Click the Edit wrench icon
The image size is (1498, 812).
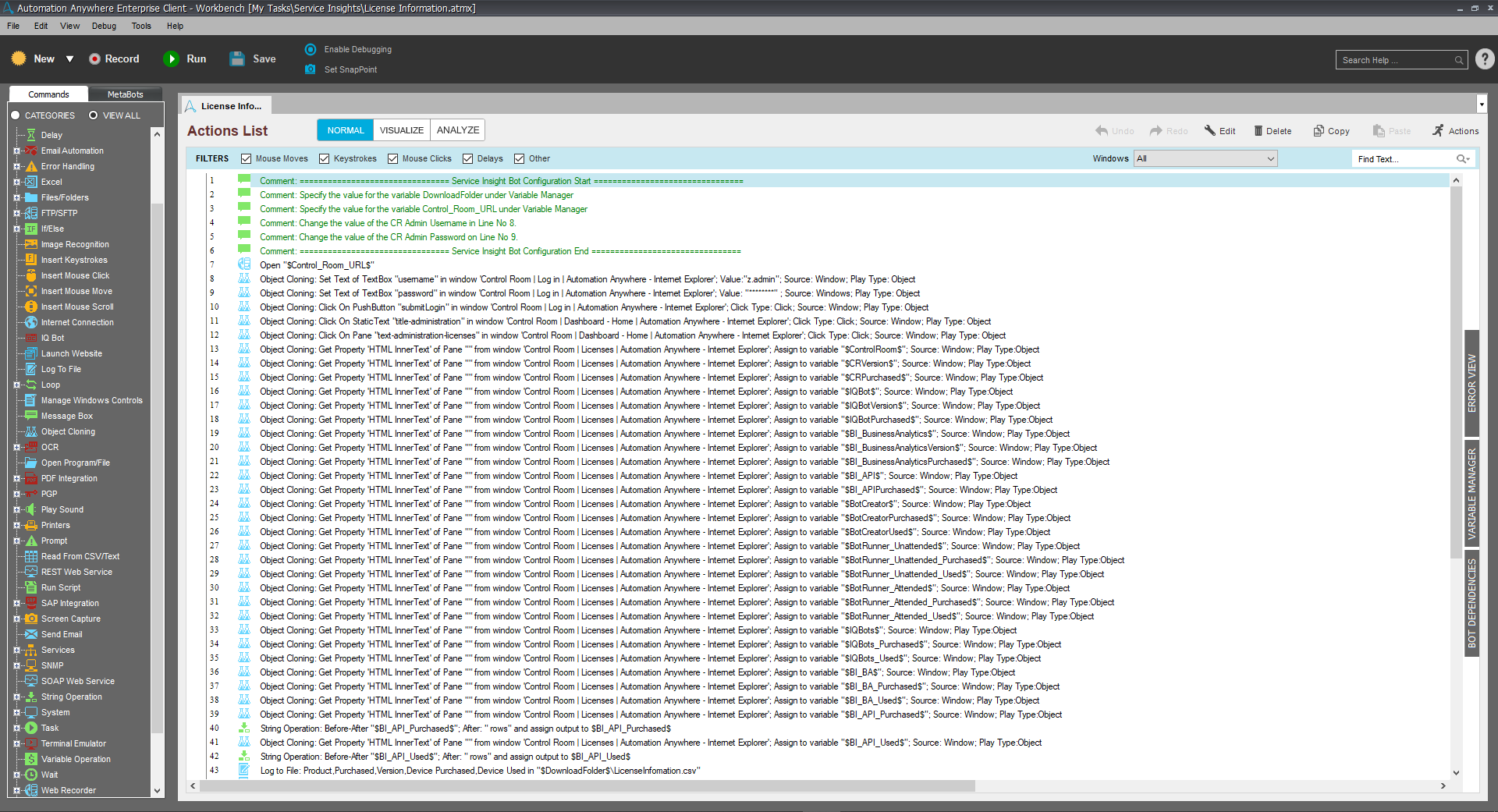click(1209, 131)
